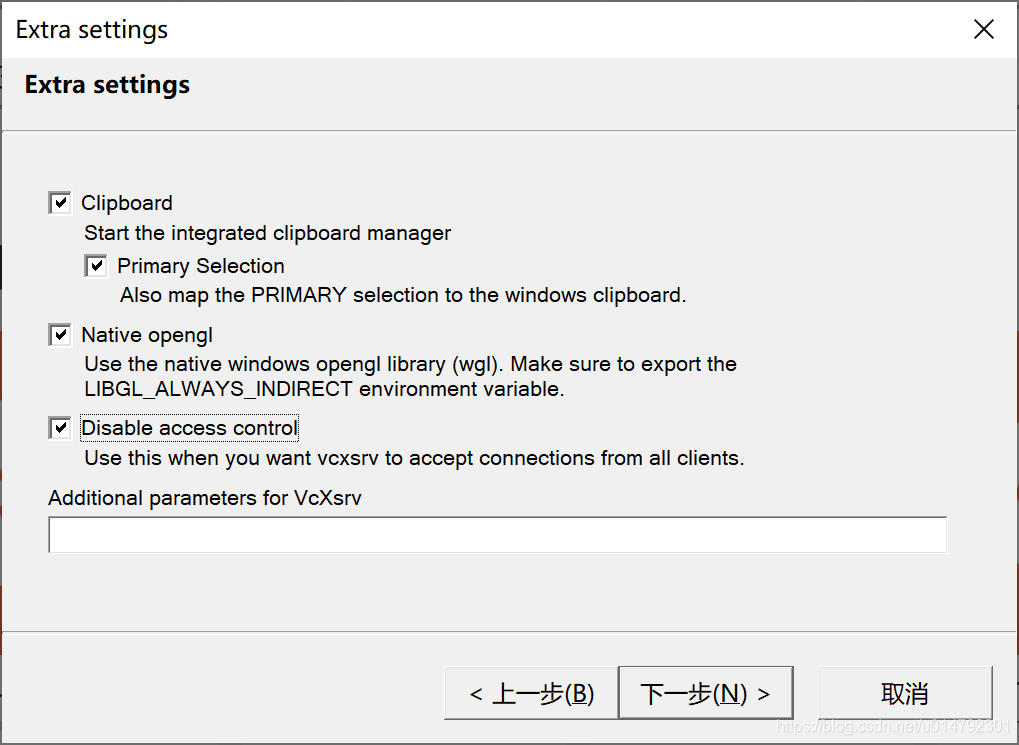Click 'LIBGL_ALWAYS_INDIRECT environment variable' text
1019x745 pixels.
[324, 389]
